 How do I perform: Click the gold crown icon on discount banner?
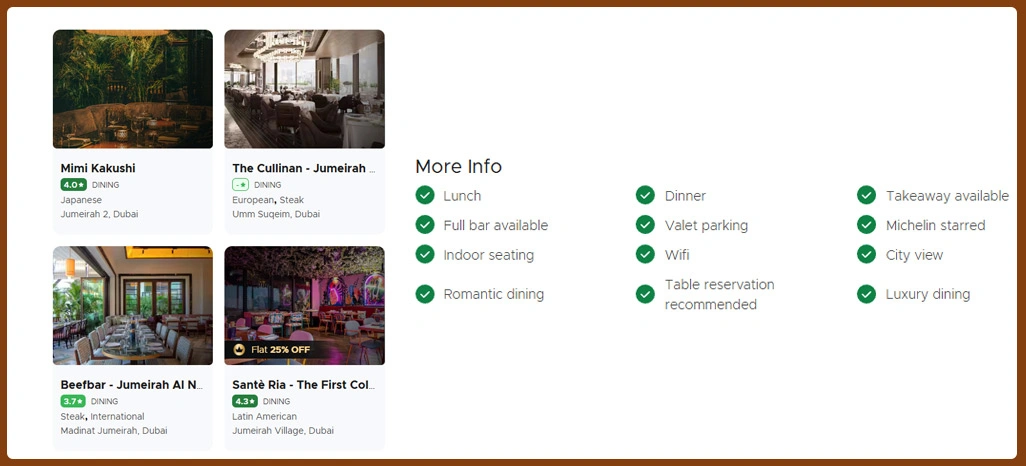coord(239,350)
